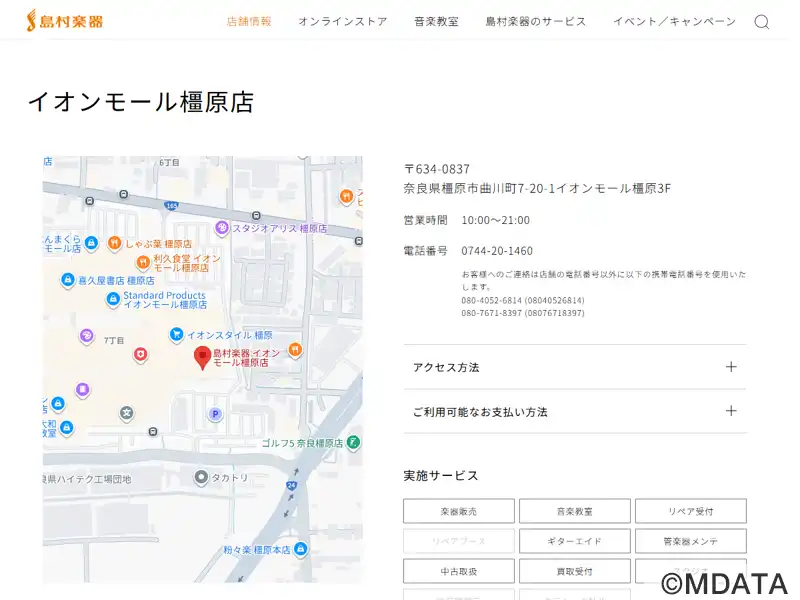Click the かまくら モール店 shopping marker
Screen dimensions: 800x600
(91, 243)
